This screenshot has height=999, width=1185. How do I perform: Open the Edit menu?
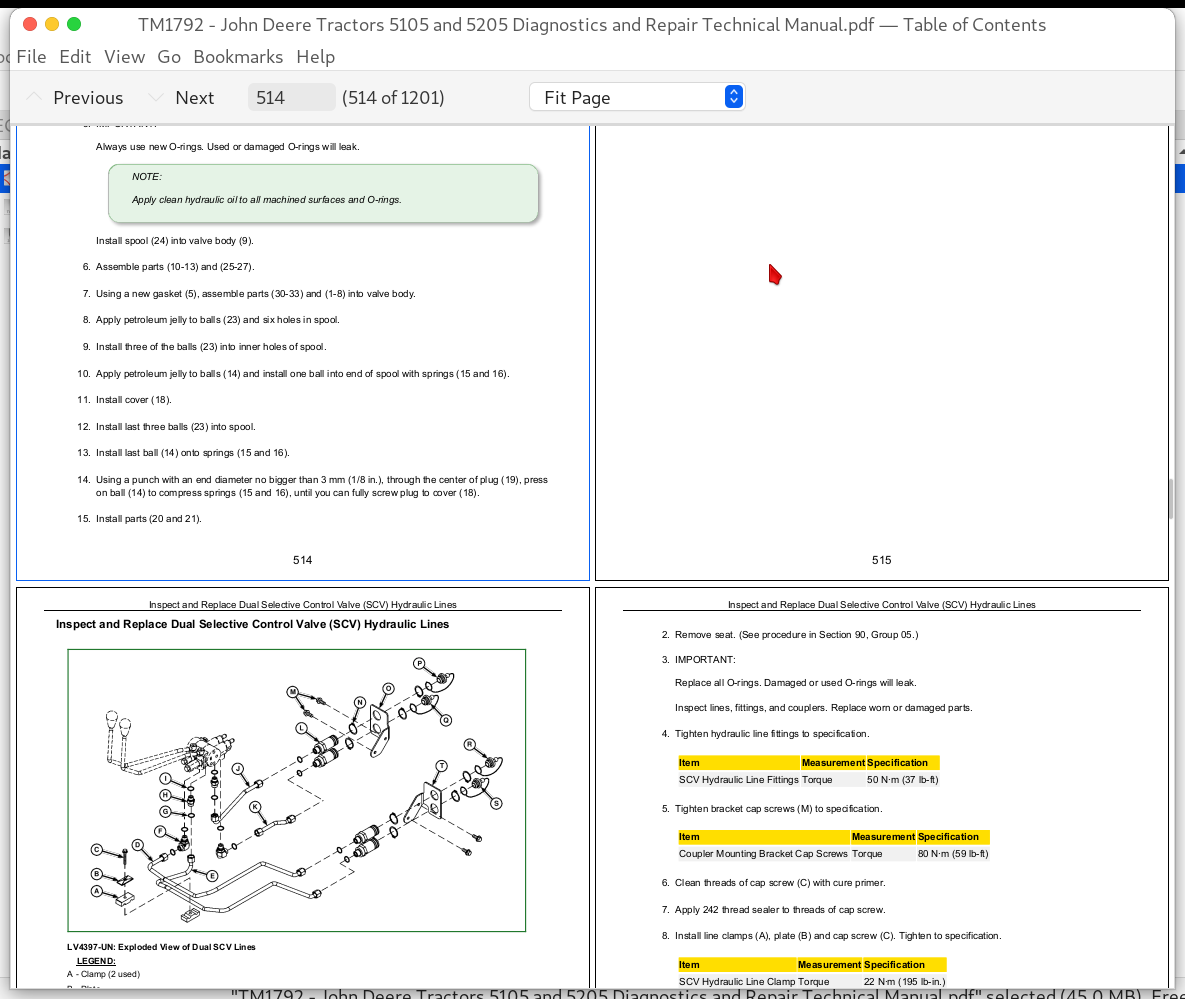[x=75, y=57]
